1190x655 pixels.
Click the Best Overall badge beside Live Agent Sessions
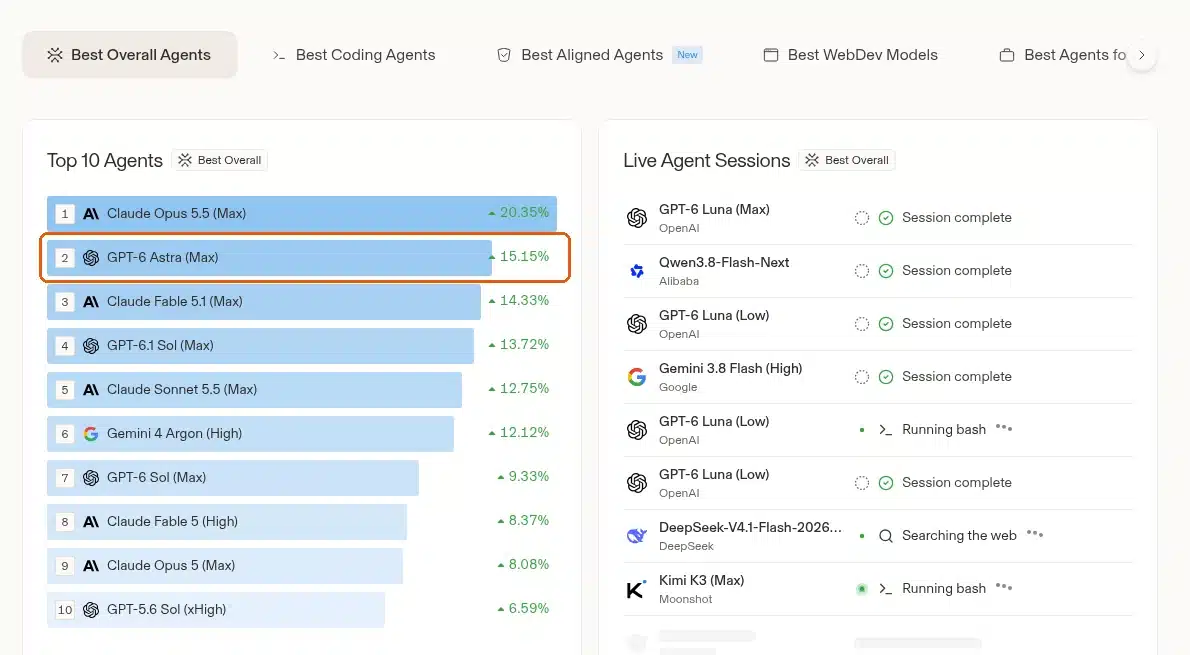coord(847,160)
